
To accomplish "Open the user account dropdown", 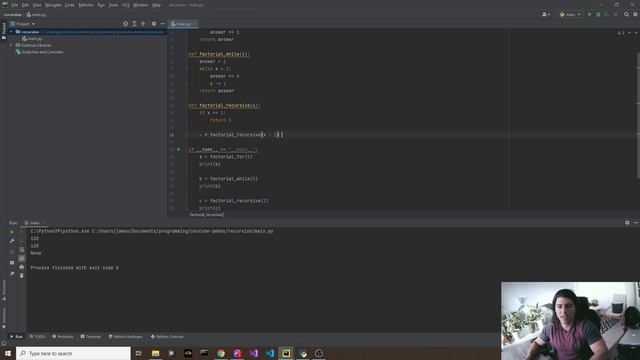I will coord(546,15).
